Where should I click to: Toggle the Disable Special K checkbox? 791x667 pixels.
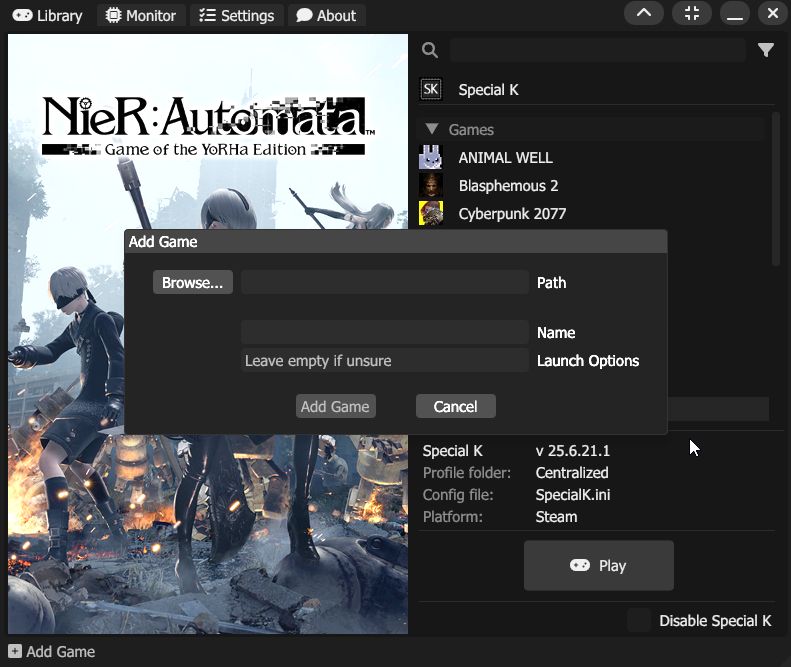[639, 620]
